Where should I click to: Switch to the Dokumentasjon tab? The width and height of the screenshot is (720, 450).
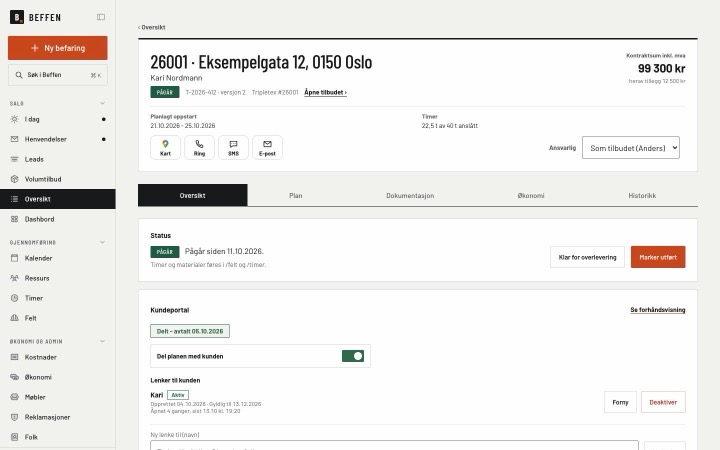coord(410,196)
